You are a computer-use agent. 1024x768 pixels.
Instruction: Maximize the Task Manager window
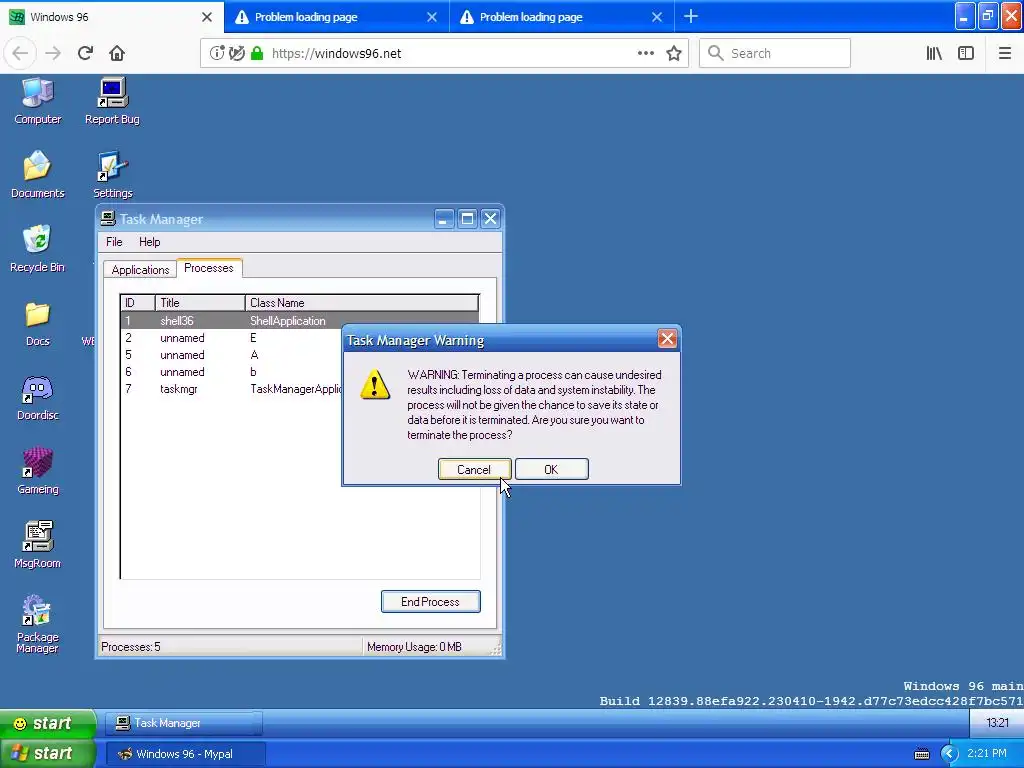pos(467,219)
